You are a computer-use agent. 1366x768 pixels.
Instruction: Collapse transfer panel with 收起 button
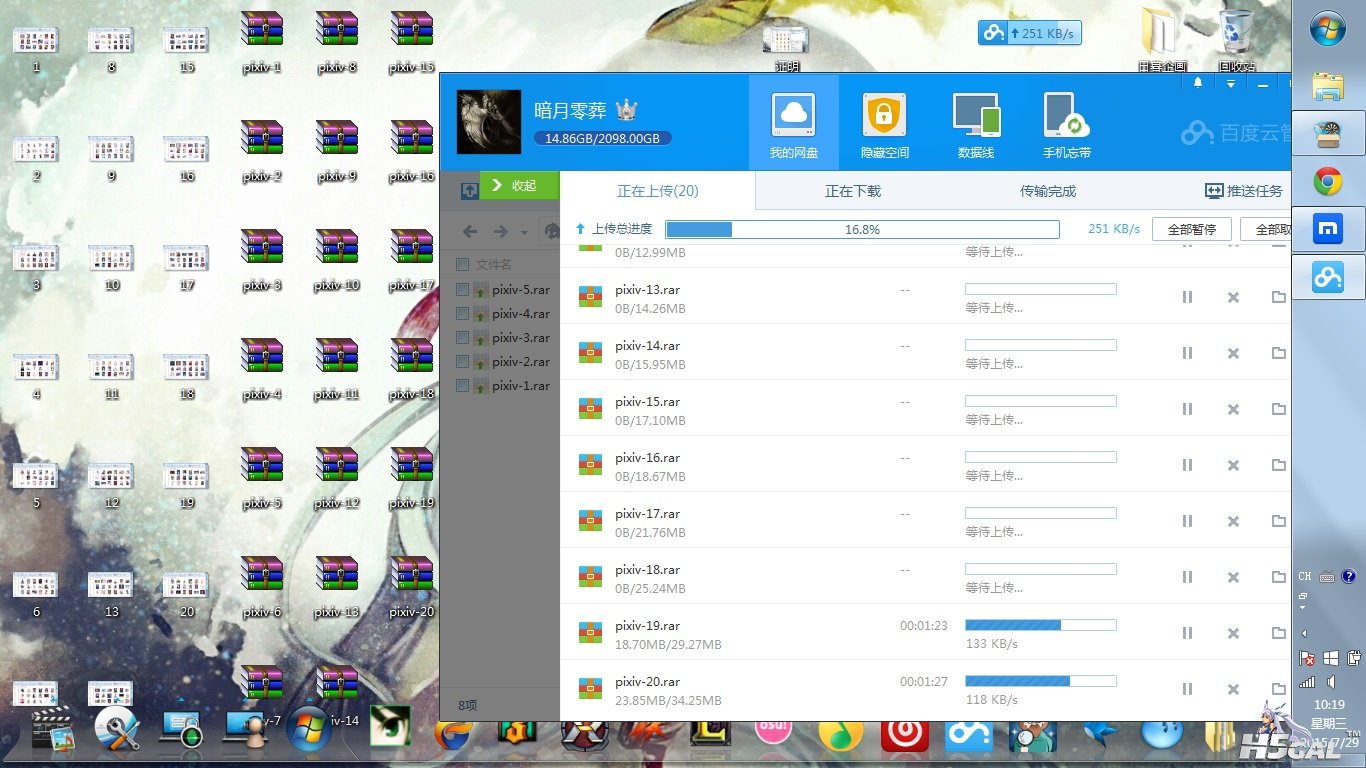click(514, 186)
